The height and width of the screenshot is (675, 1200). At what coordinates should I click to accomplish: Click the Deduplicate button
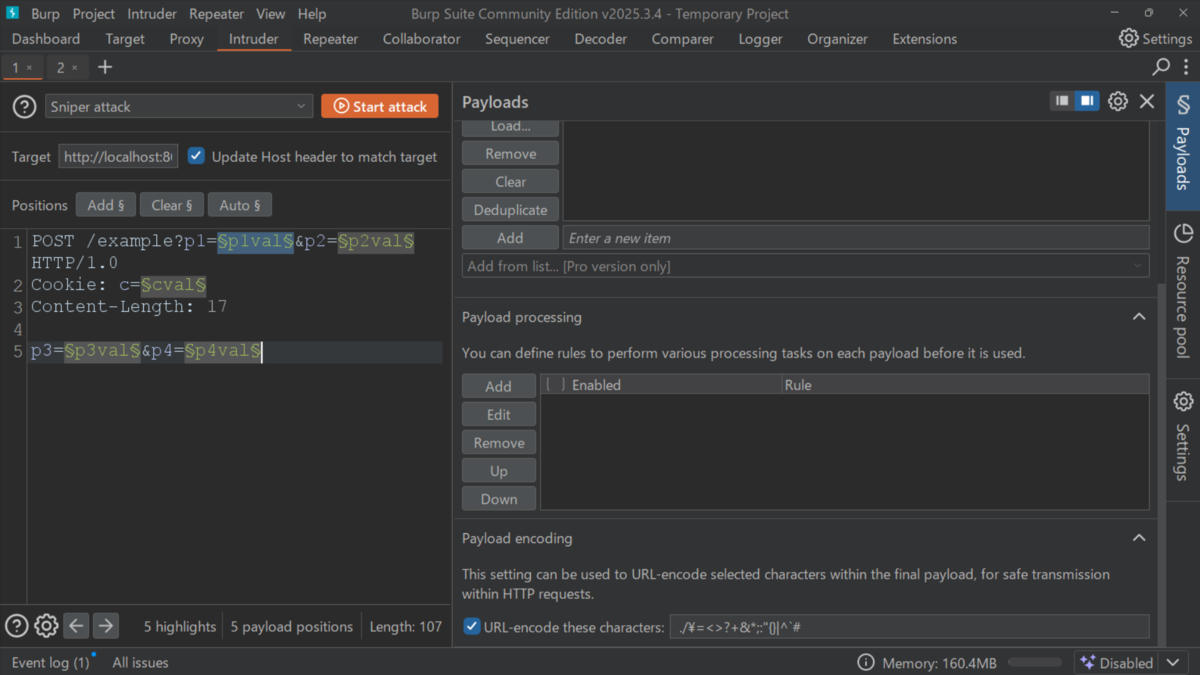[510, 210]
